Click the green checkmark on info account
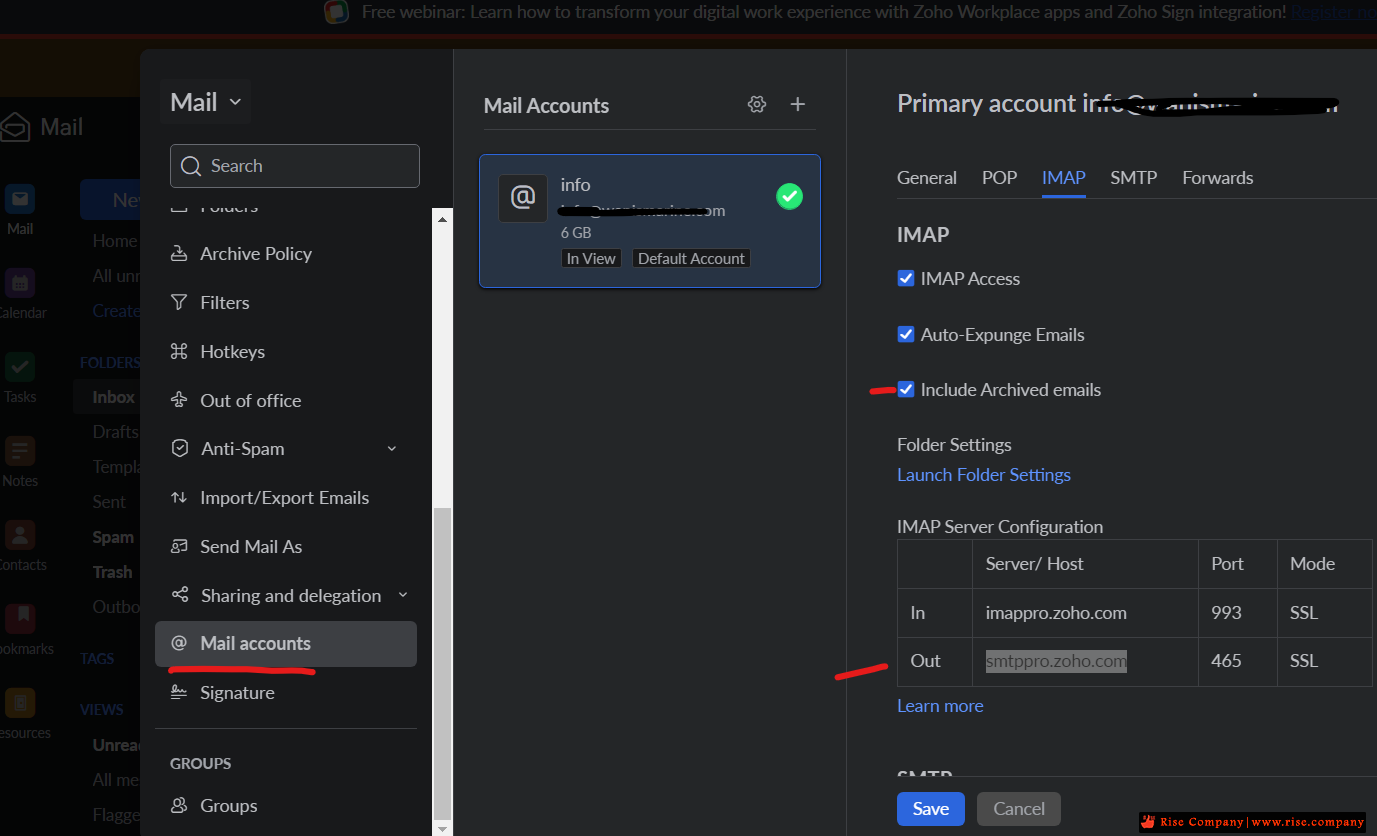This screenshot has width=1377, height=836. pos(789,196)
